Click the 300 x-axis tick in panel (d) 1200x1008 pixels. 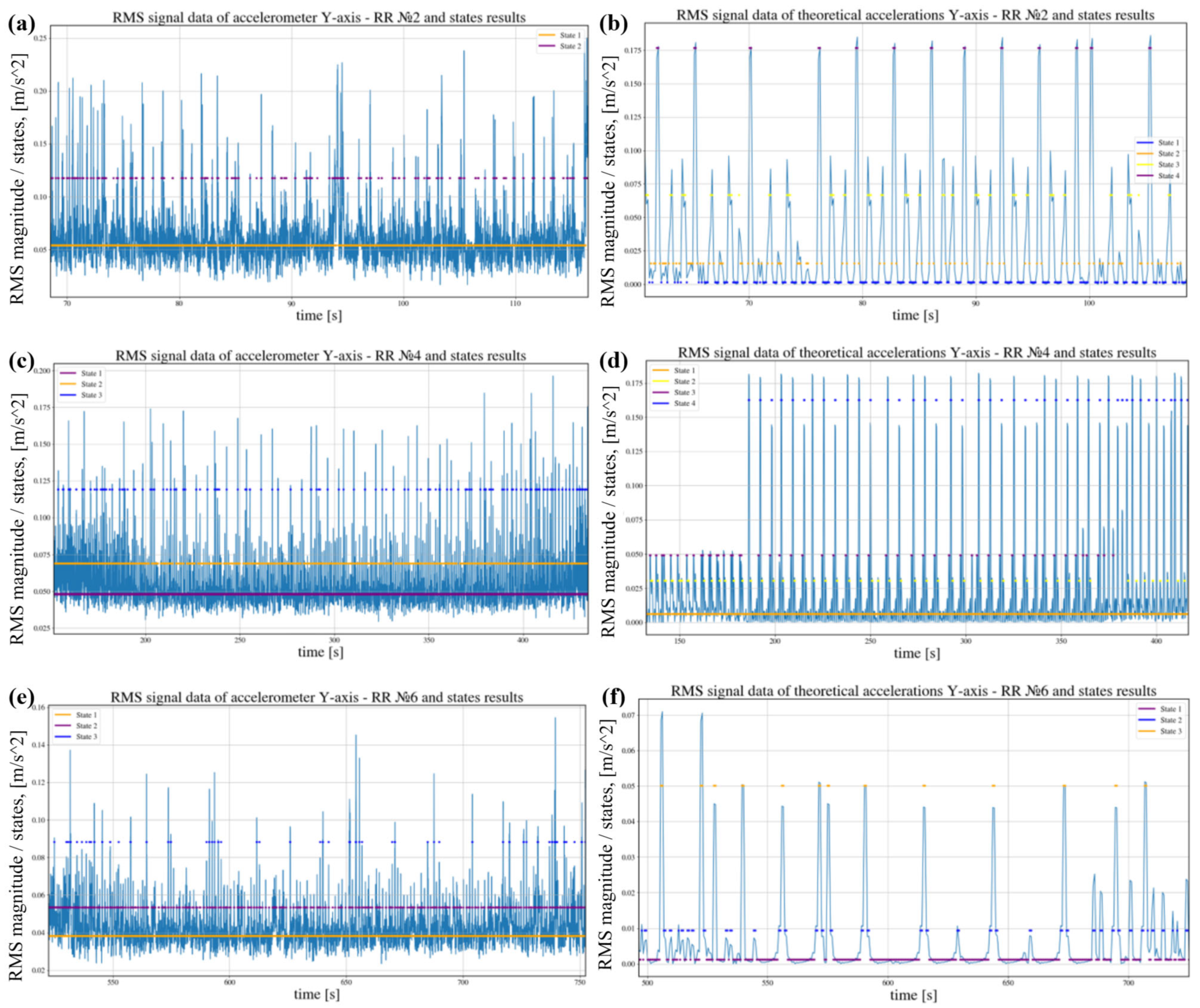(966, 642)
